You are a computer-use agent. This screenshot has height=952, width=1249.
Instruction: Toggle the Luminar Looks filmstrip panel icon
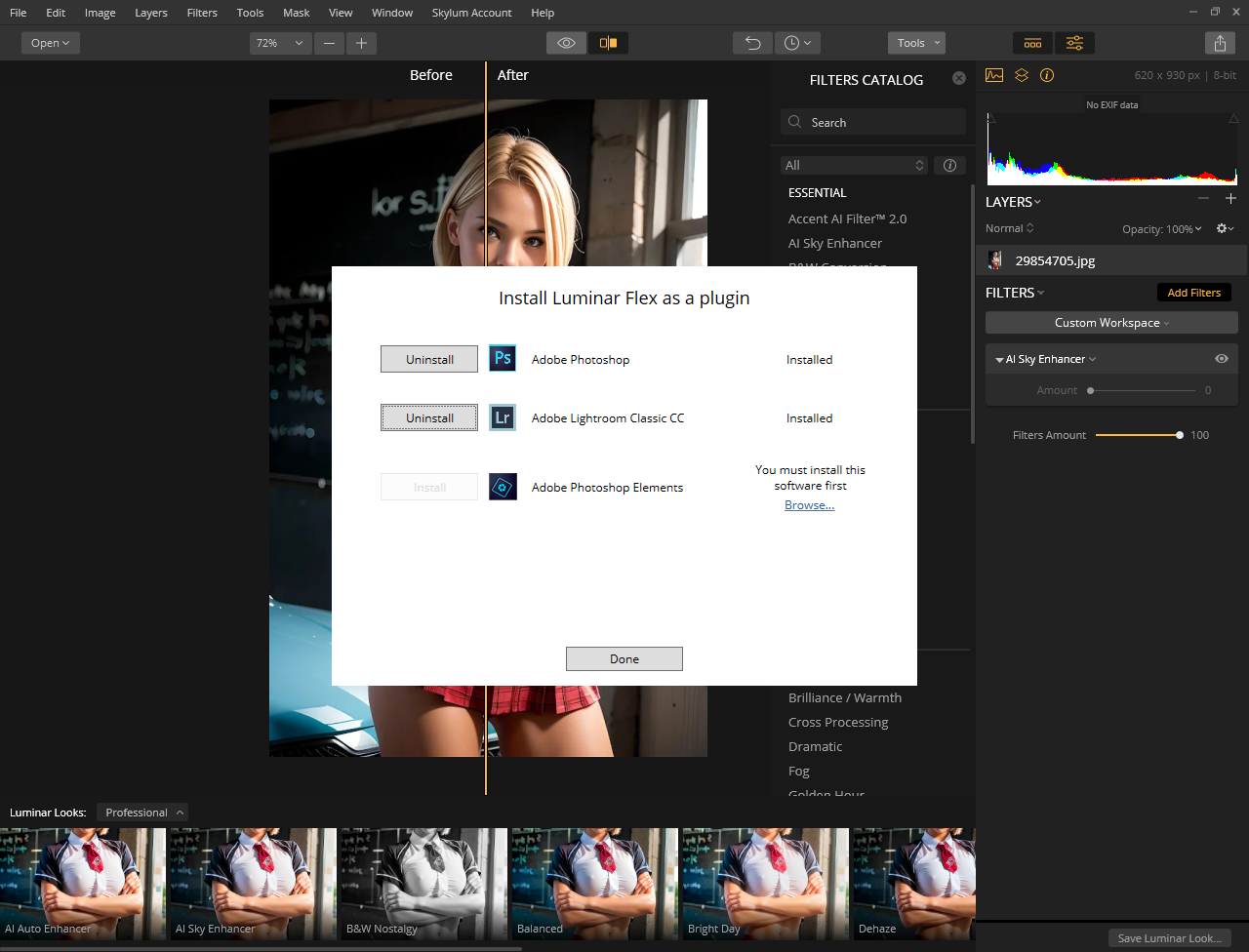[x=1032, y=43]
